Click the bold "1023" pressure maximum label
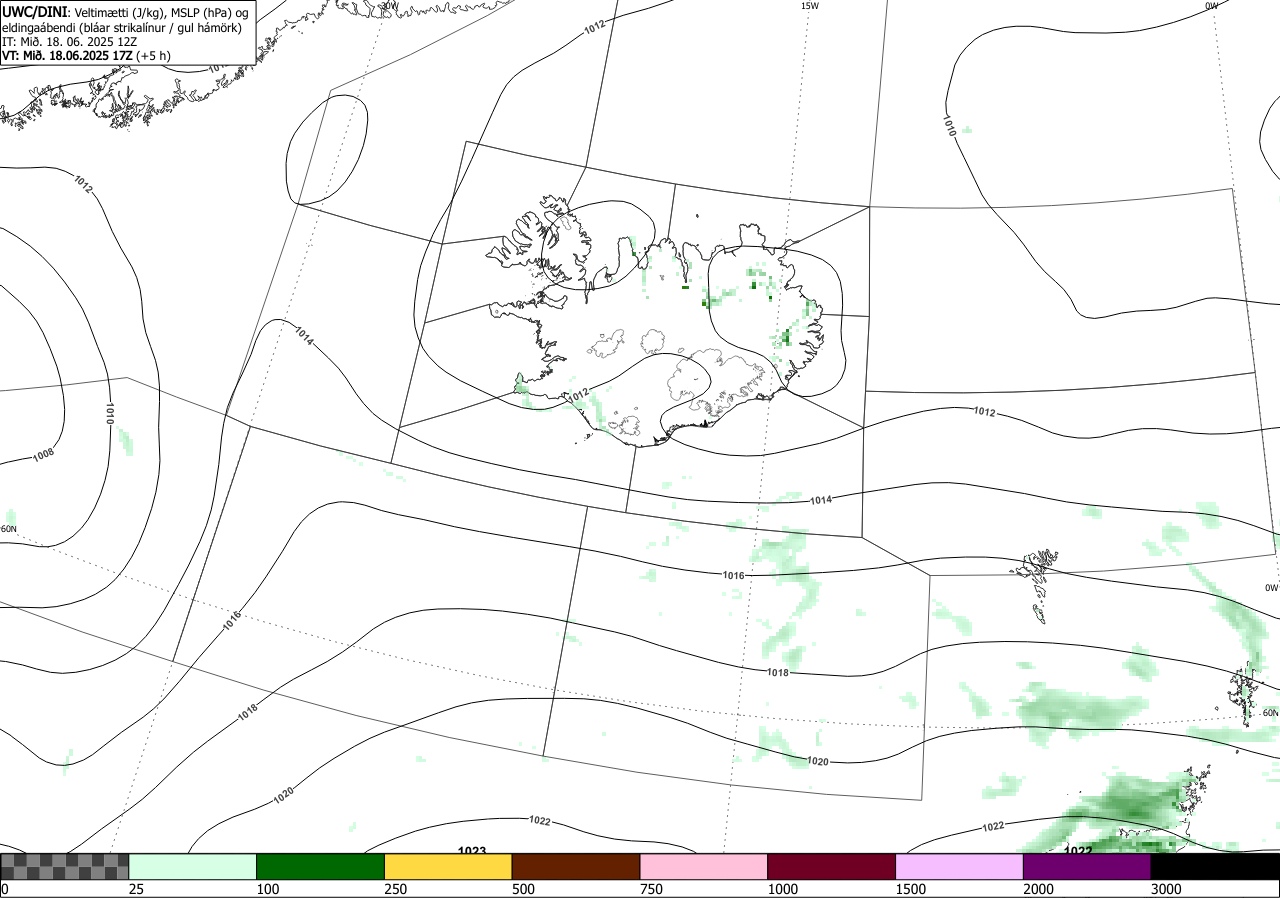 472,851
